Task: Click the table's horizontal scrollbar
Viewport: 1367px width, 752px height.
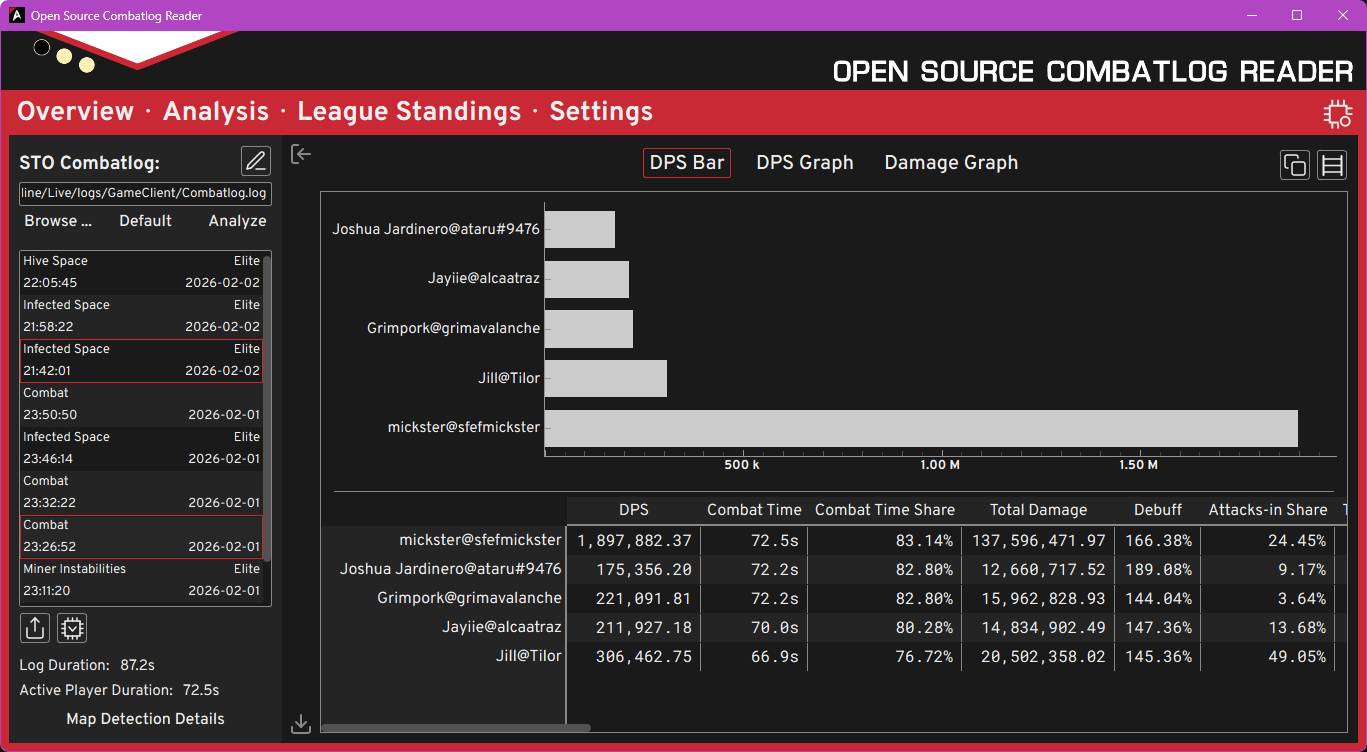Action: coord(455,728)
